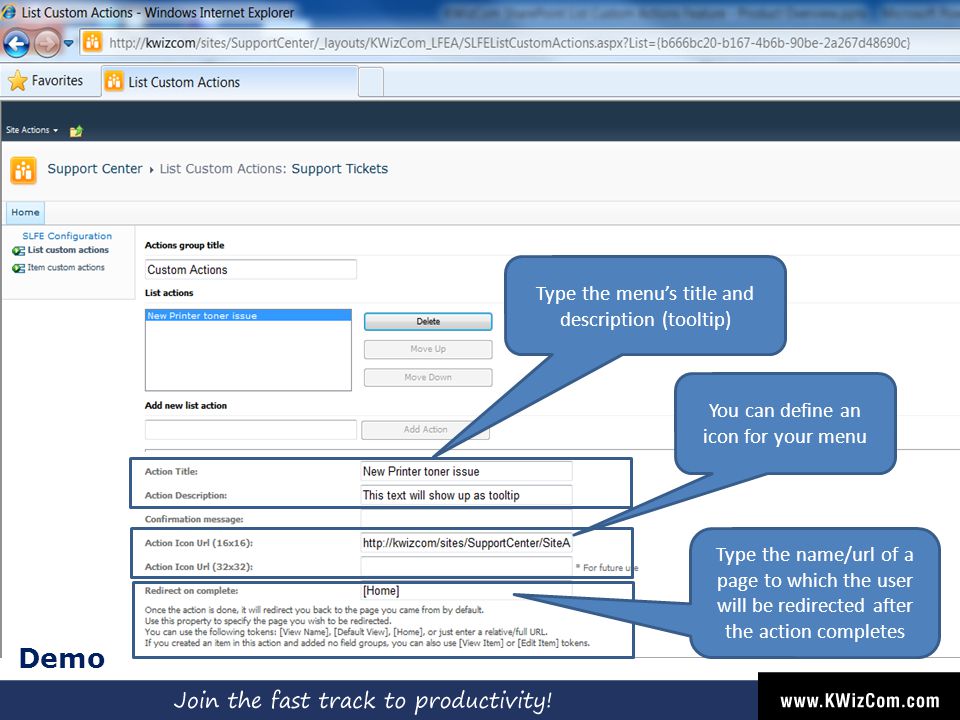Click the Add Action button

(426, 430)
